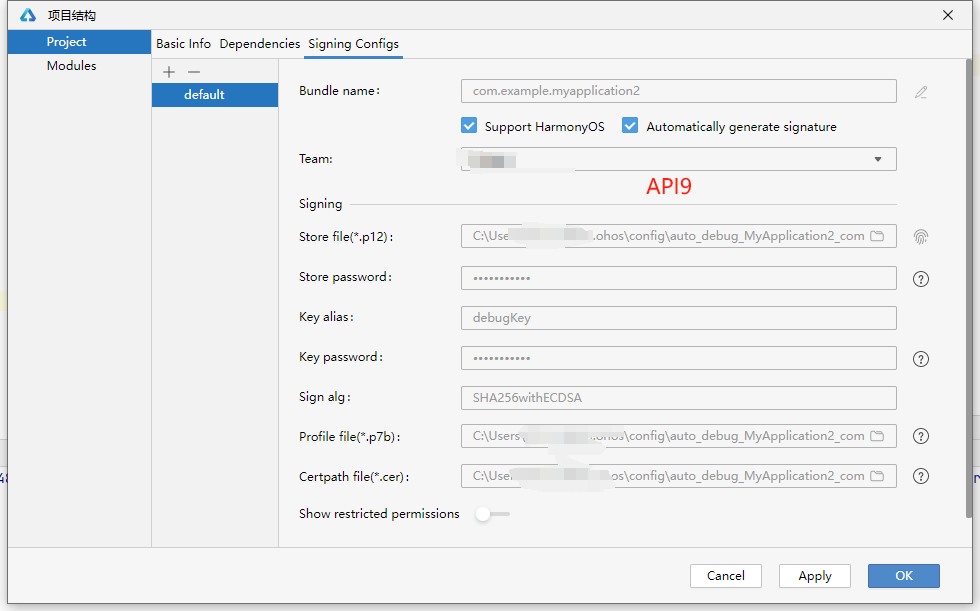Close the project structure dialog
The image size is (980, 611).
click(x=948, y=15)
